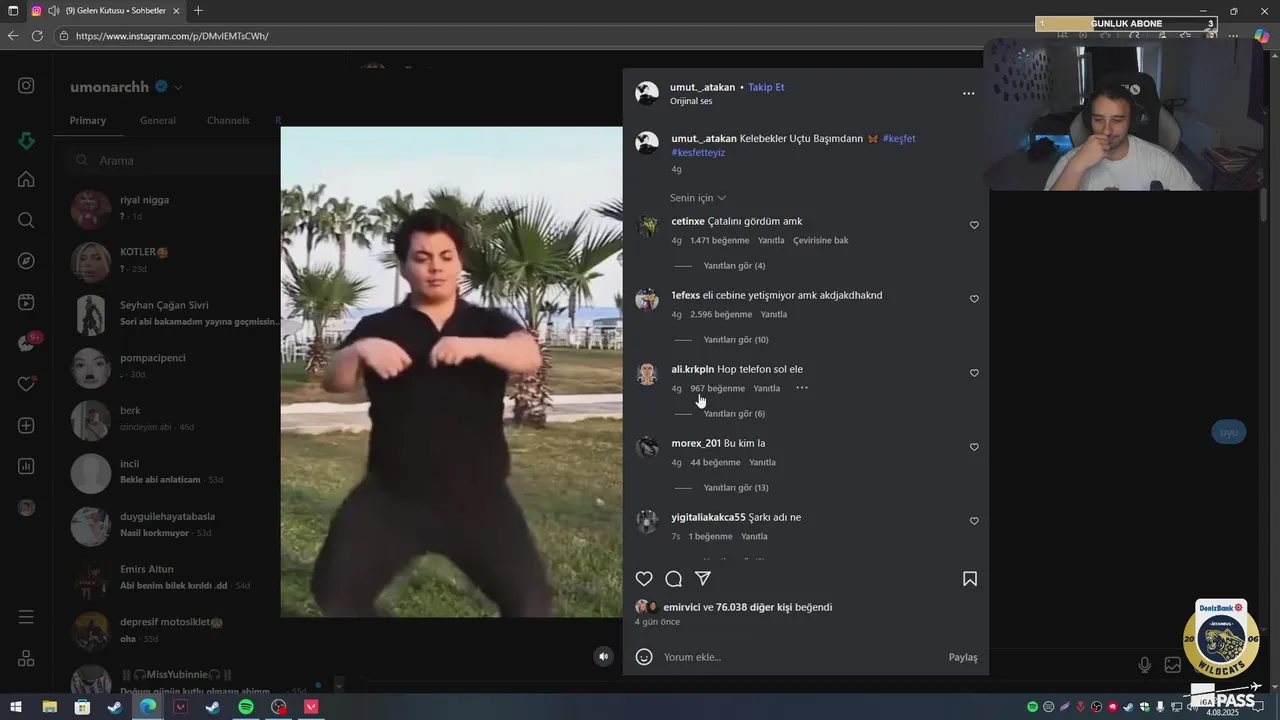This screenshot has width=1280, height=720.
Task: Like 1efexs's comment
Action: (x=974, y=299)
